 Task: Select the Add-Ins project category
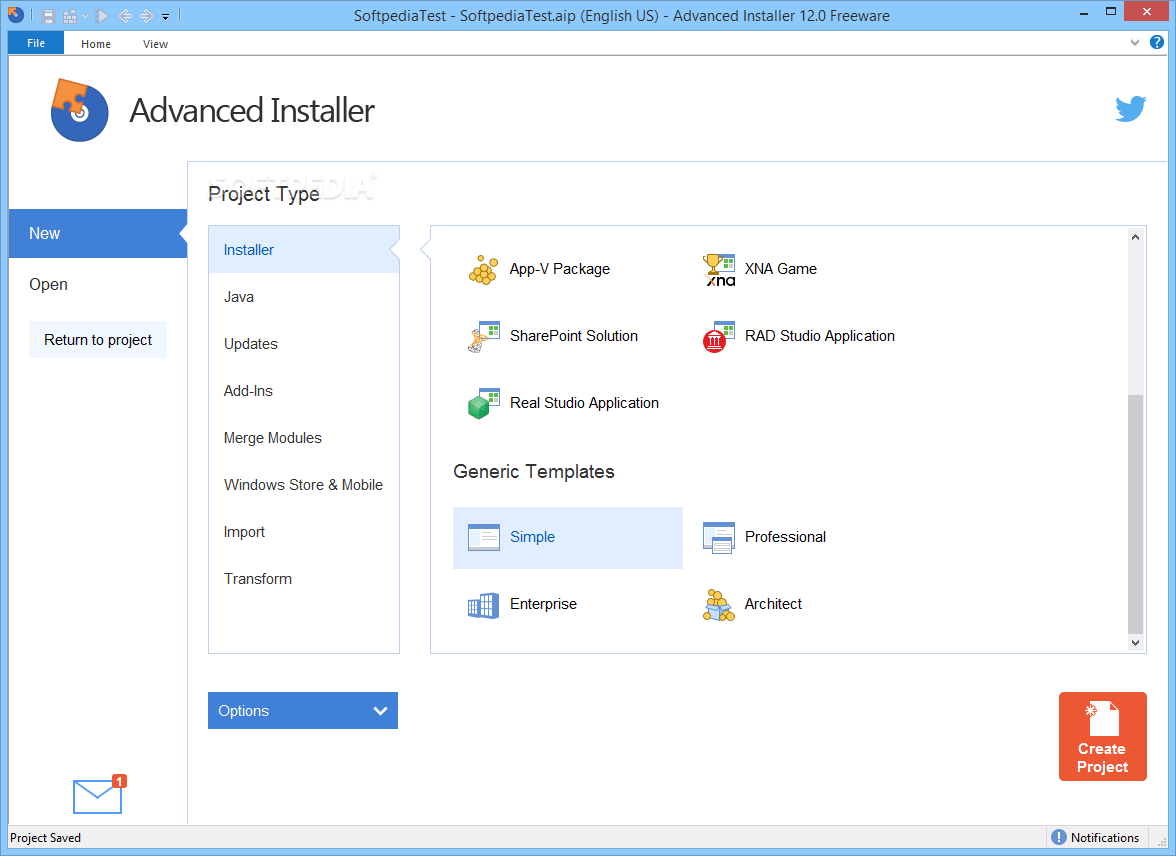[x=304, y=391]
